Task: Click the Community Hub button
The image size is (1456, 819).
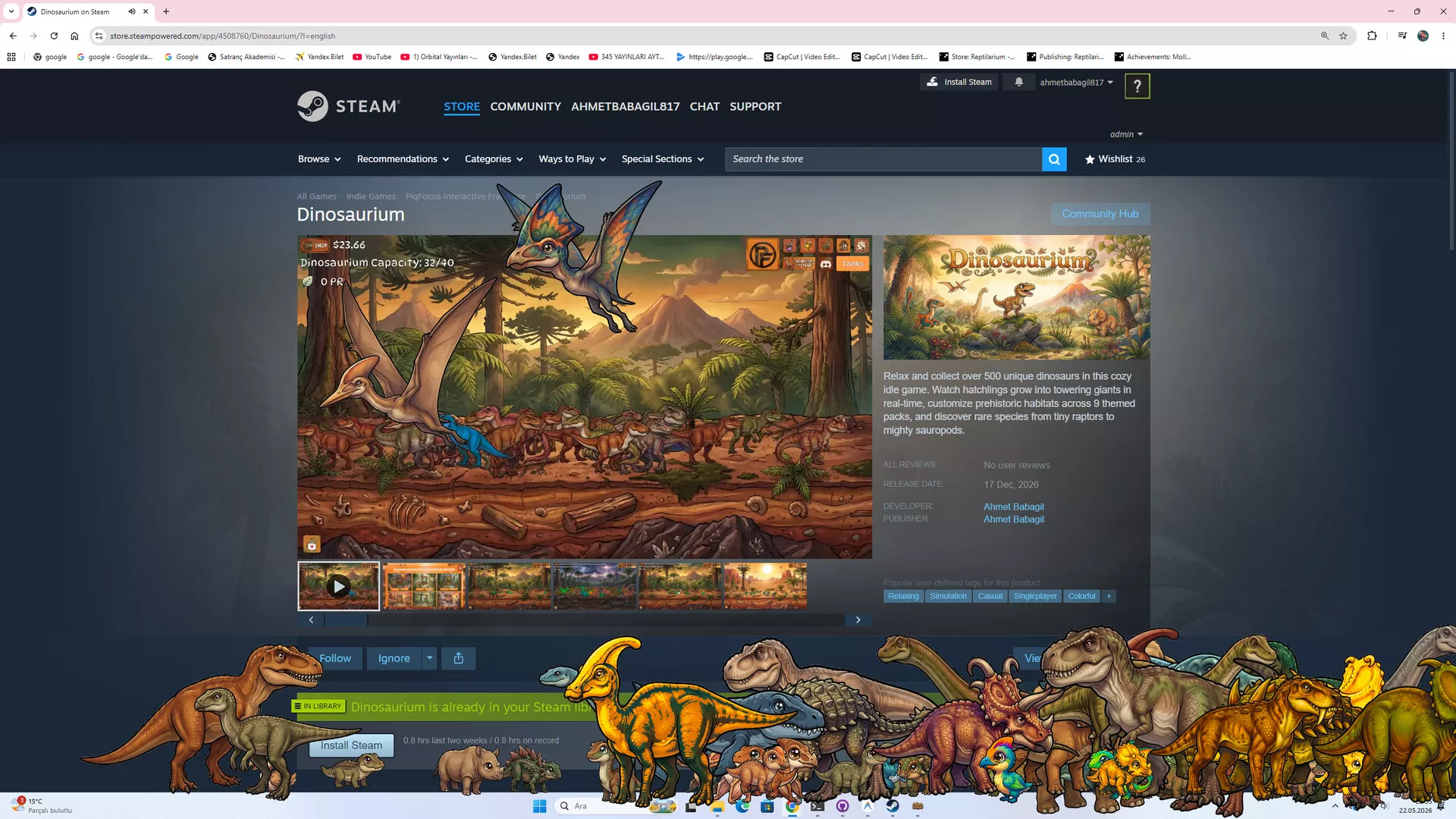Action: pos(1100,214)
